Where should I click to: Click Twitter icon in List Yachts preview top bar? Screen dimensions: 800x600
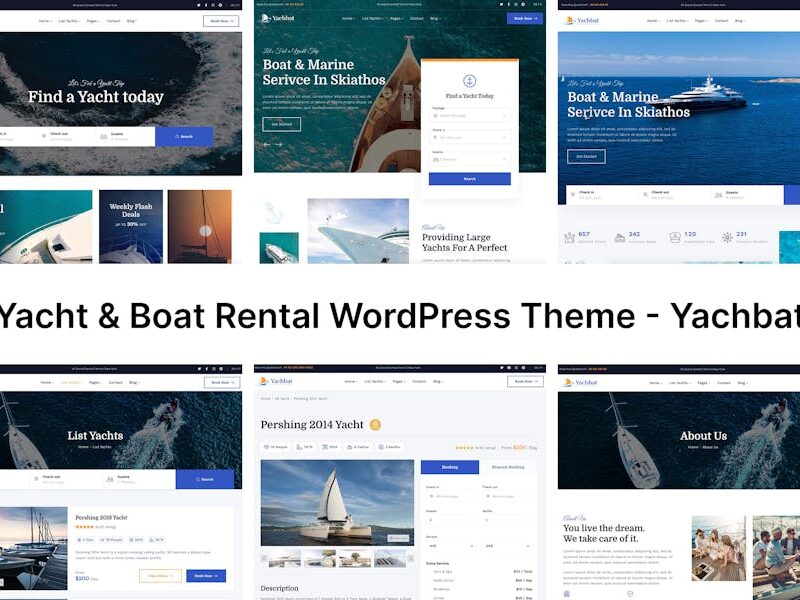[x=199, y=368]
